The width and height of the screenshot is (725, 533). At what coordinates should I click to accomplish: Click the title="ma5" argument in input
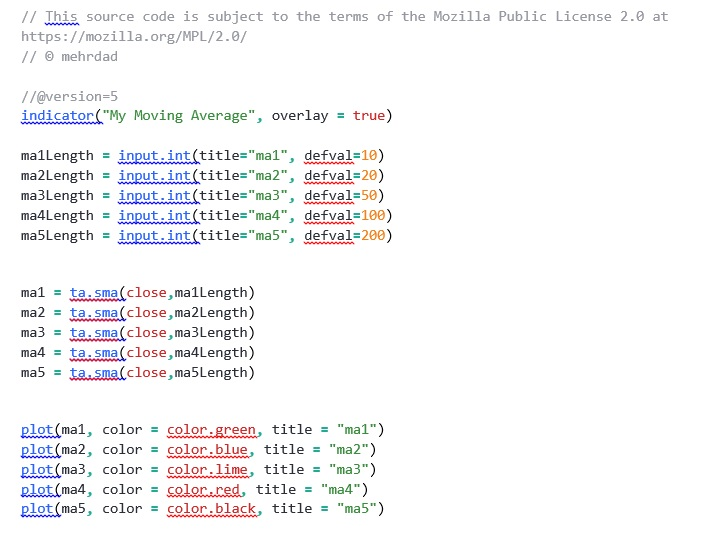(243, 236)
